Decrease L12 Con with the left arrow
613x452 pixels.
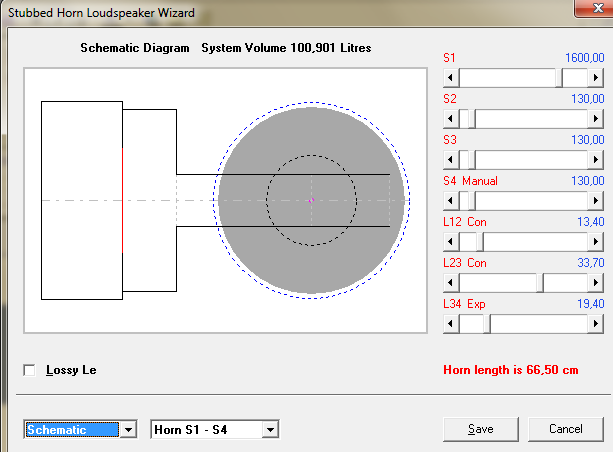tap(451, 242)
